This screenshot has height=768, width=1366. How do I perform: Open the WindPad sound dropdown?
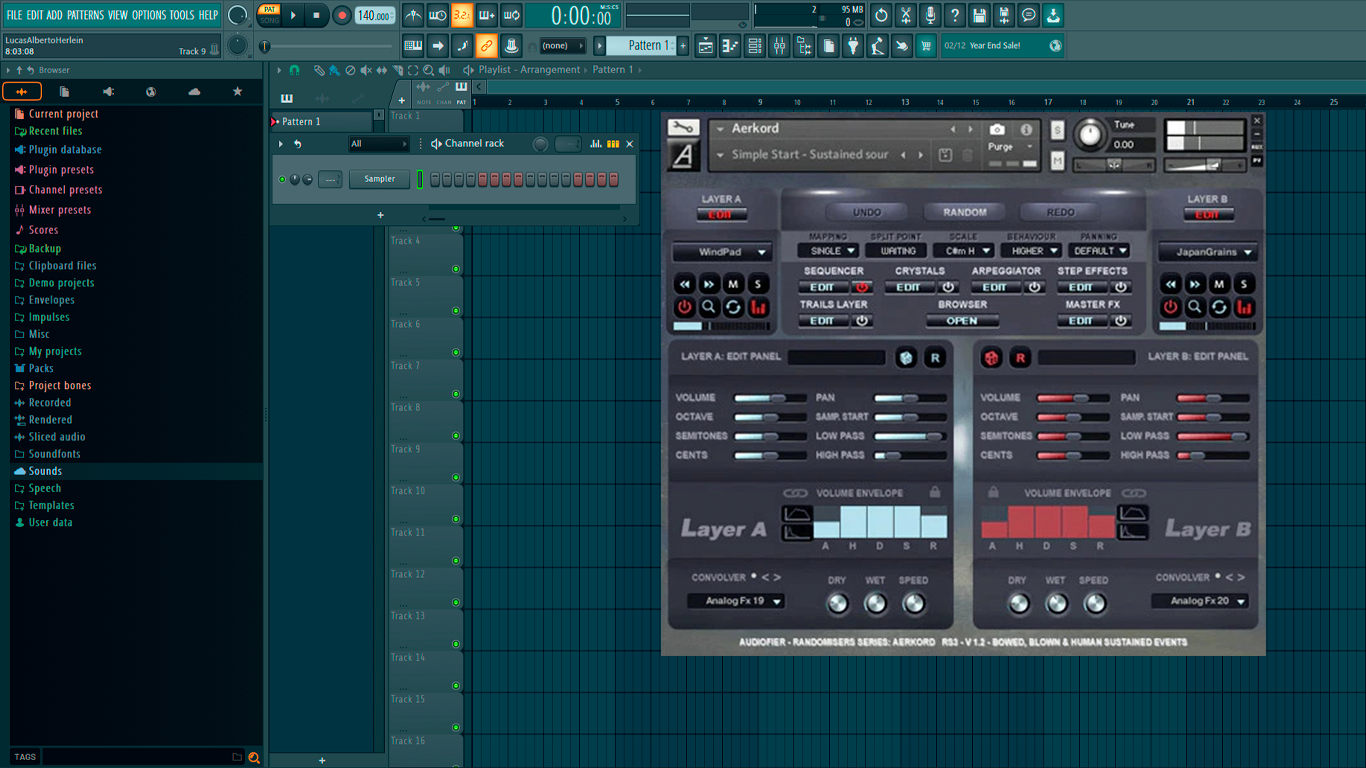click(x=721, y=252)
